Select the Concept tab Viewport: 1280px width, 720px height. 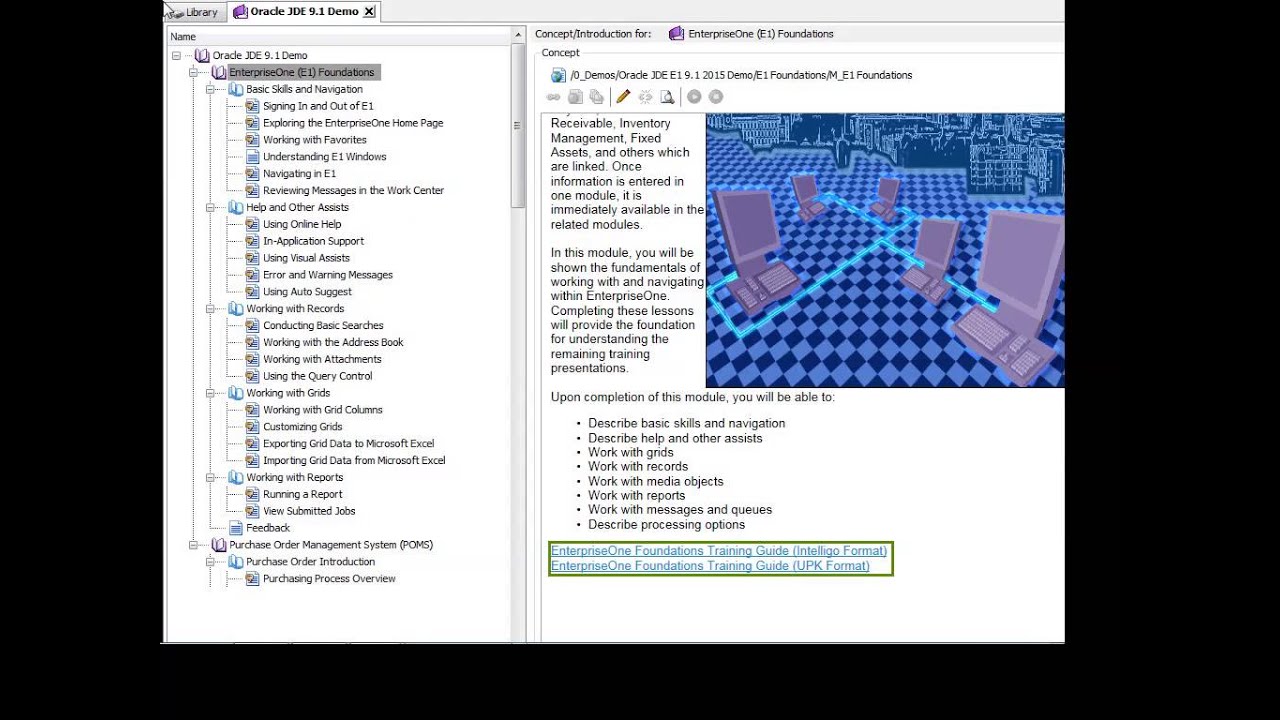pyautogui.click(x=561, y=53)
